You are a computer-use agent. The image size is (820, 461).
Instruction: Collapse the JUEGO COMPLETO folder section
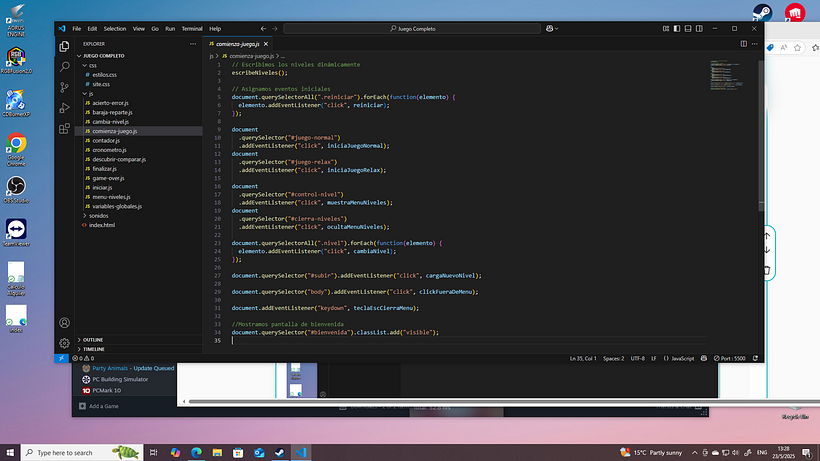pyautogui.click(x=104, y=56)
